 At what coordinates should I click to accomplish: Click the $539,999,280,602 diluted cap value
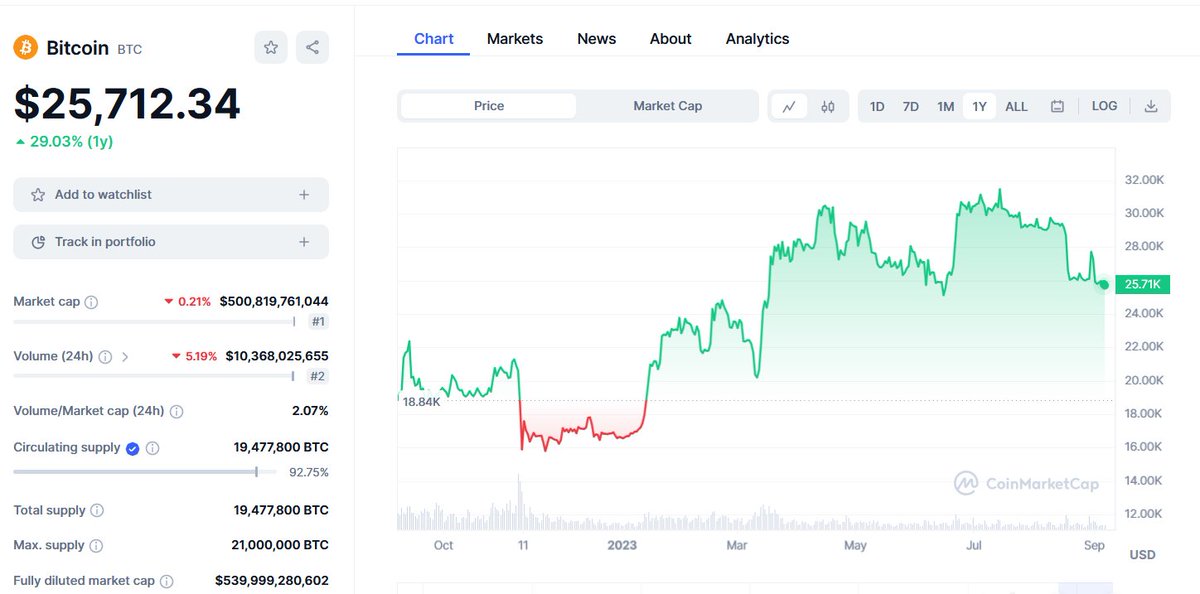coord(272,581)
